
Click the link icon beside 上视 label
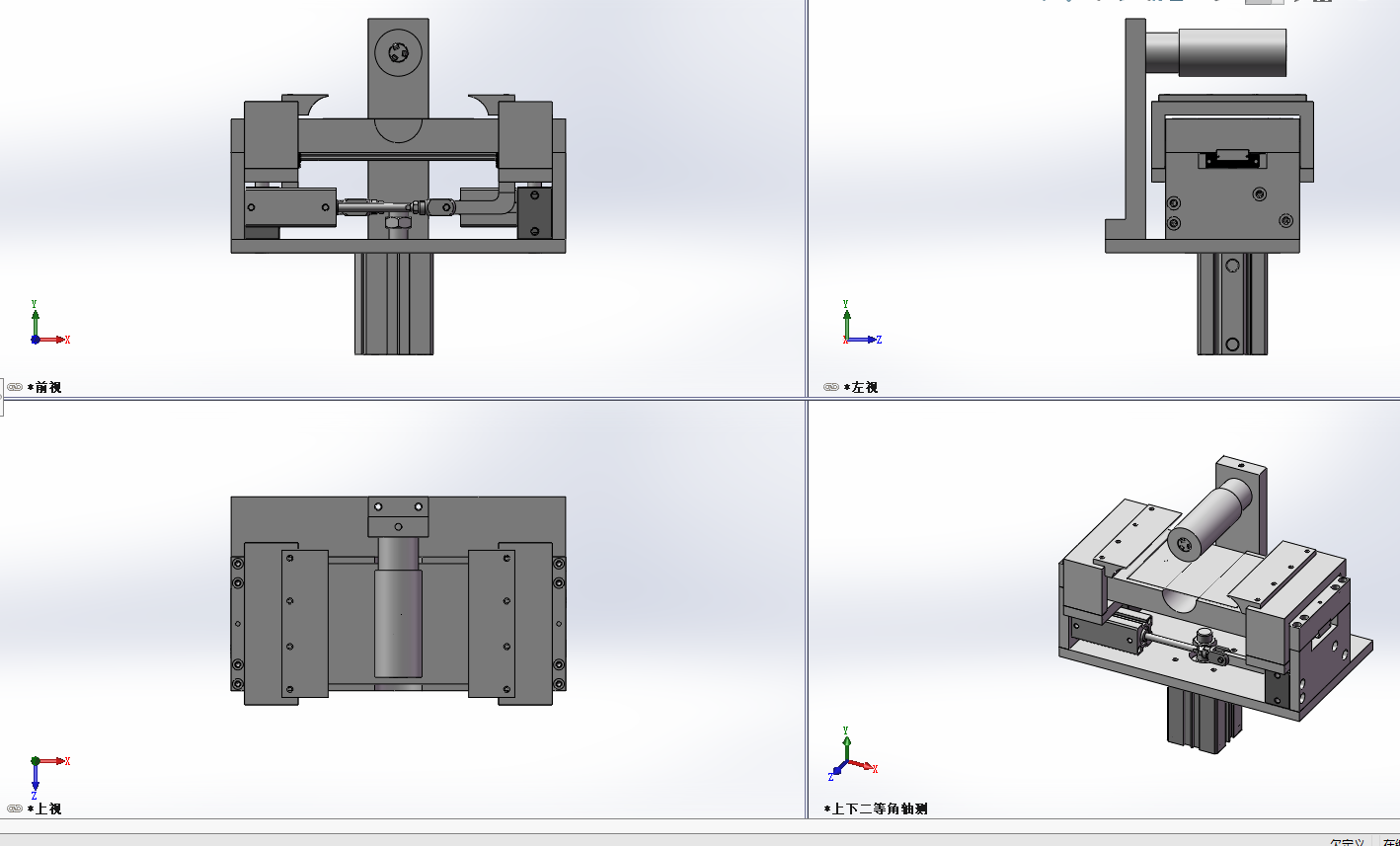[15, 809]
